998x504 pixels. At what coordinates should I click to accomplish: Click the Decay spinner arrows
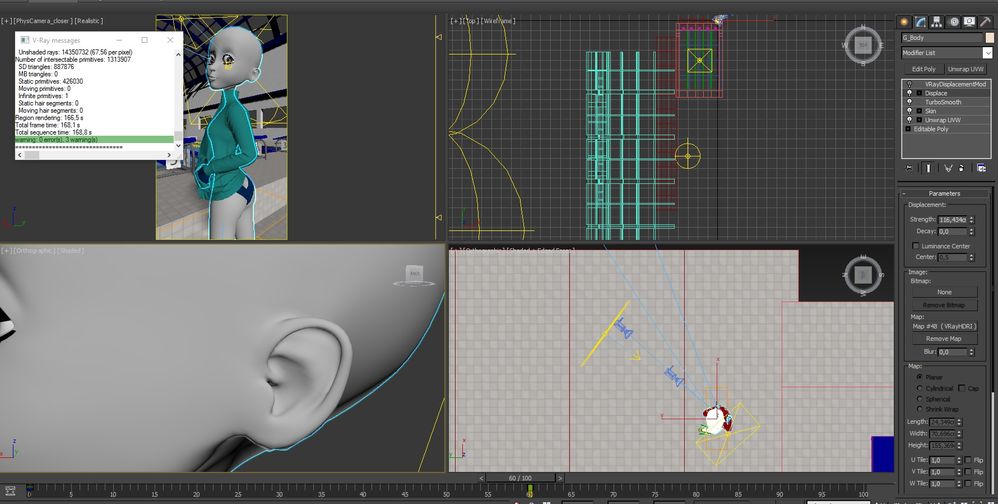coord(971,232)
